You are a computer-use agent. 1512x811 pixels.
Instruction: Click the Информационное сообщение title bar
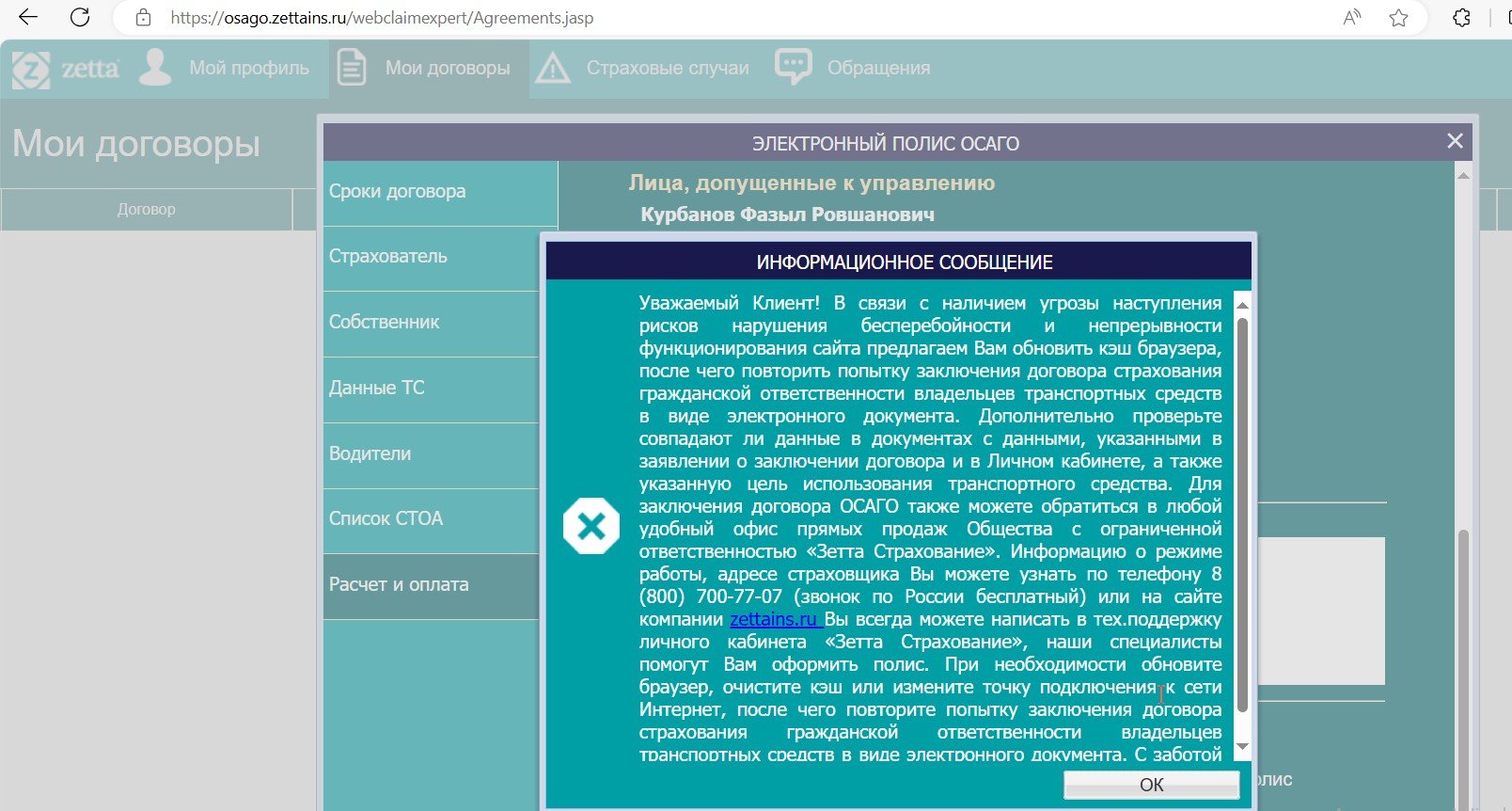(x=899, y=262)
